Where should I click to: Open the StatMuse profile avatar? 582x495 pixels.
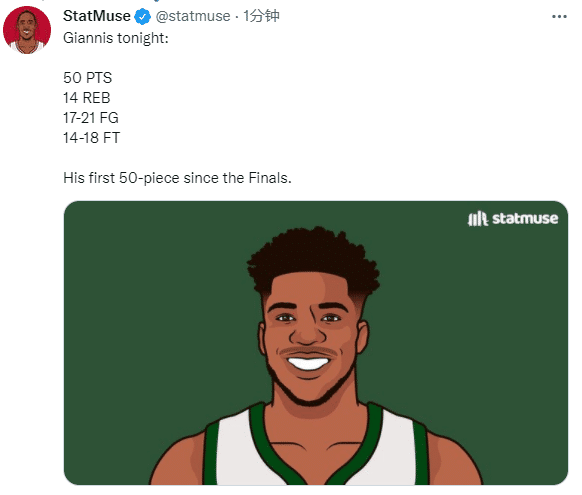(x=27, y=30)
